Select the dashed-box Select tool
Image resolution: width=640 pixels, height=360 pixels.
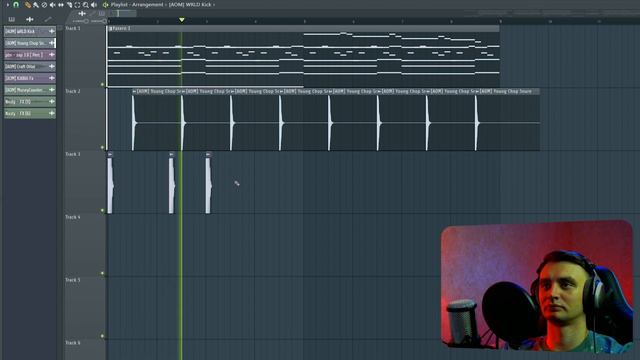[x=77, y=5]
